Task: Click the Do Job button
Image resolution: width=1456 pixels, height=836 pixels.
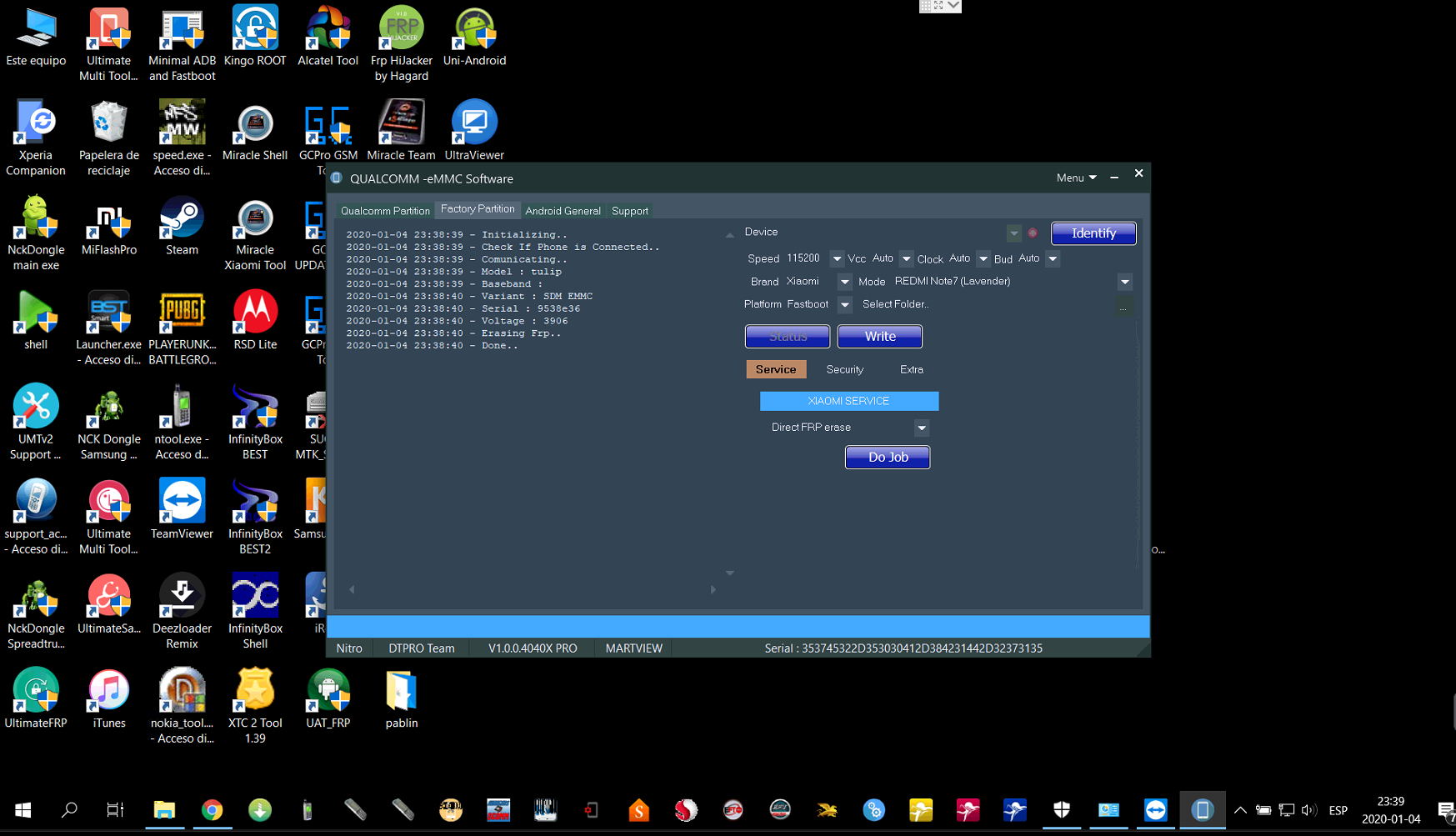Action: click(x=888, y=457)
